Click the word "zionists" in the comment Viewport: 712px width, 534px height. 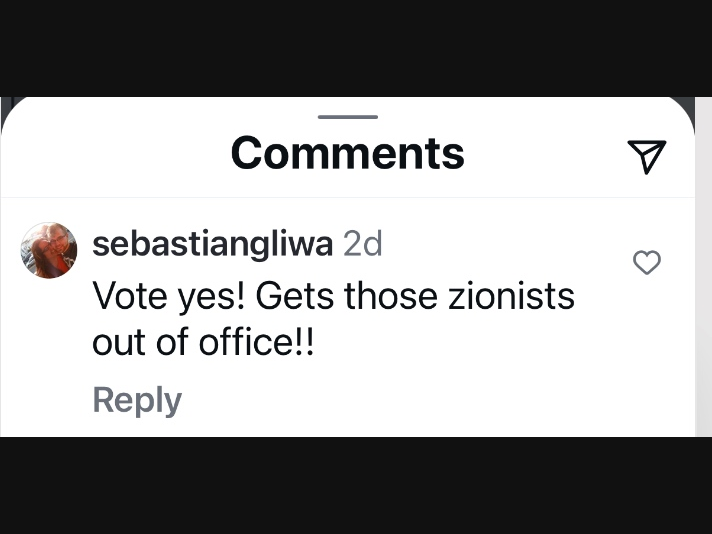(511, 296)
